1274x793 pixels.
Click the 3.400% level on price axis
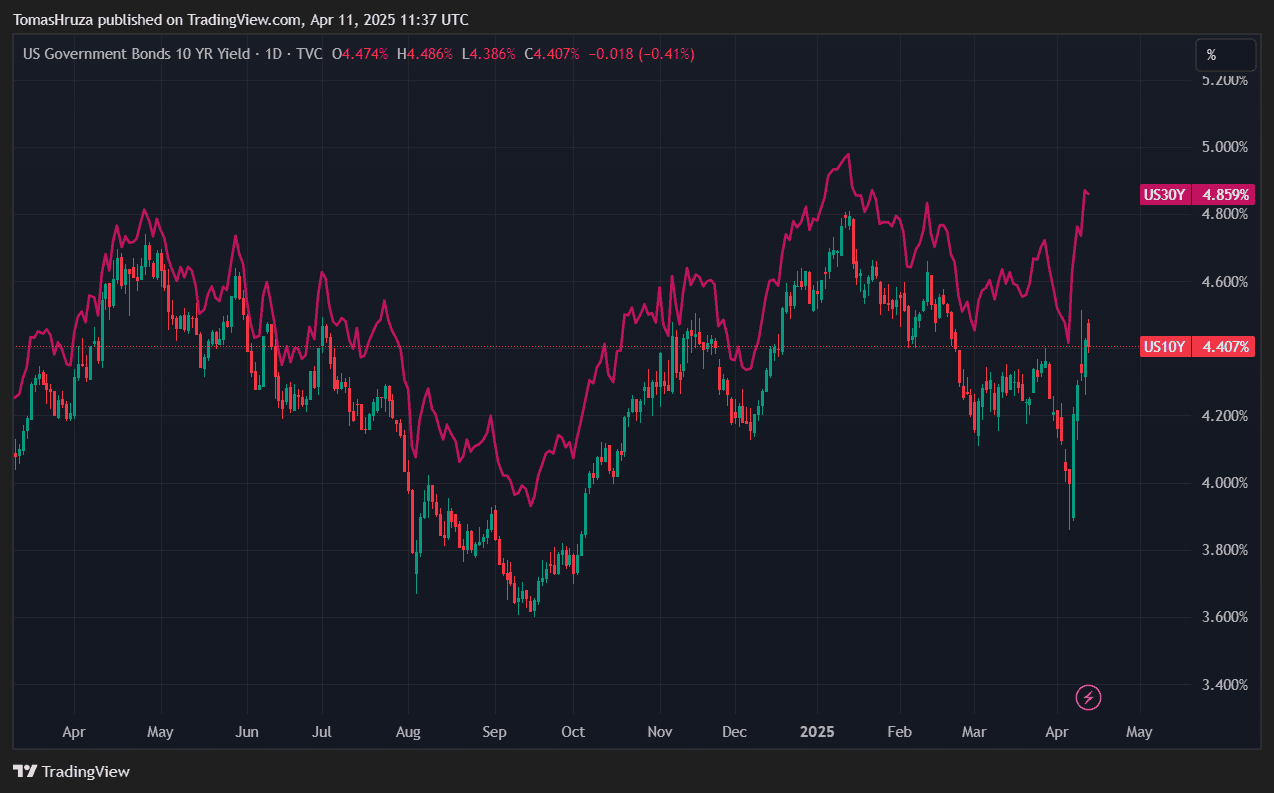click(x=1223, y=685)
